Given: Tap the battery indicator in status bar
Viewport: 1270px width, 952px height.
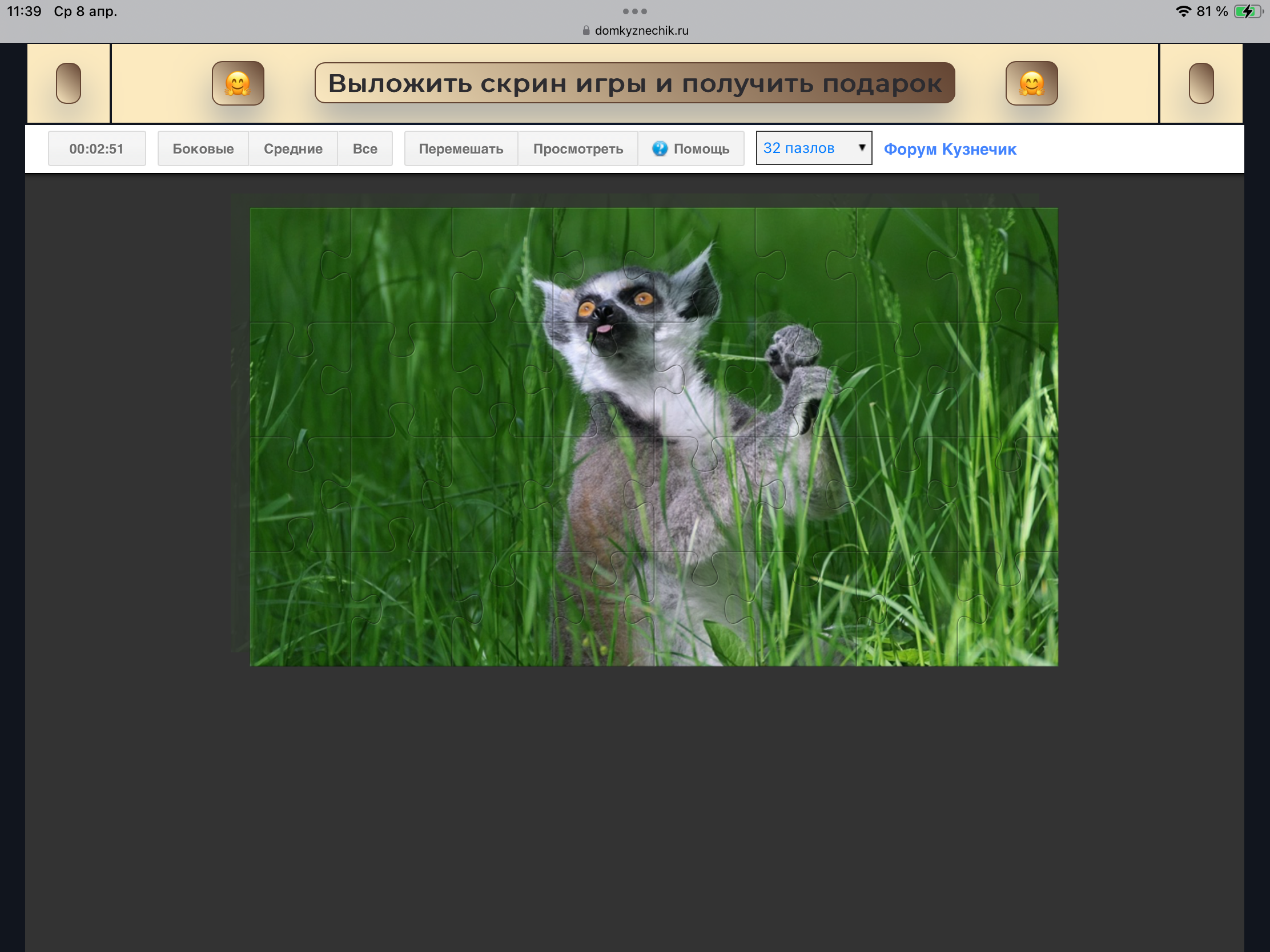Looking at the screenshot, I should 1247,11.
